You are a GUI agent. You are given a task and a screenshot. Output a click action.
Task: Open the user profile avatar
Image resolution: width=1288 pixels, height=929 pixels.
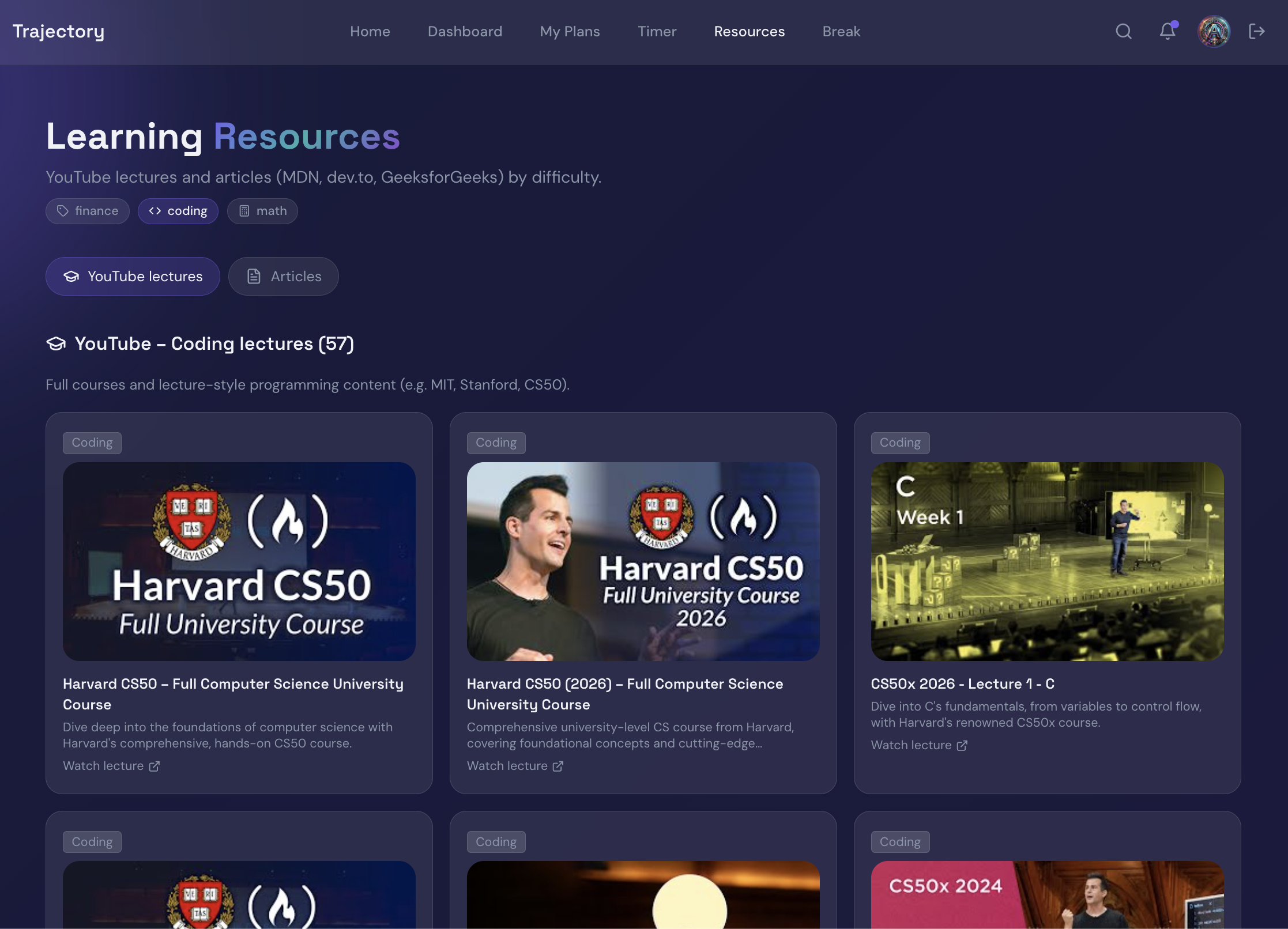pyautogui.click(x=1214, y=31)
